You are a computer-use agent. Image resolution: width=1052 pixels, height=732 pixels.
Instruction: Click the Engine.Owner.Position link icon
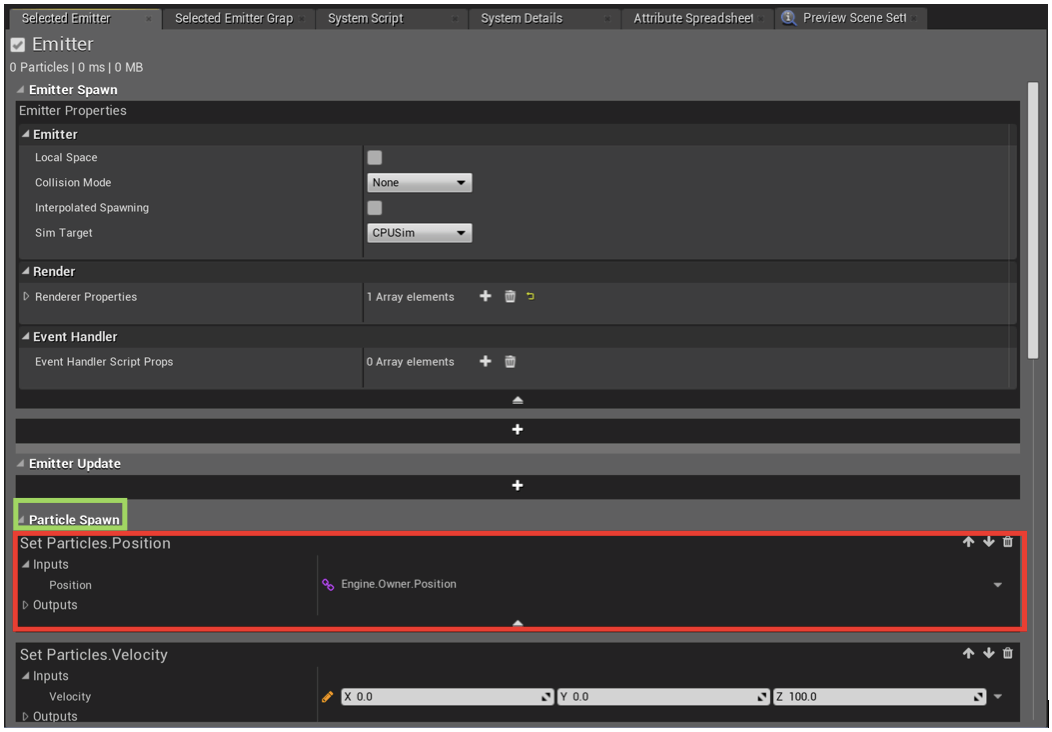point(328,585)
